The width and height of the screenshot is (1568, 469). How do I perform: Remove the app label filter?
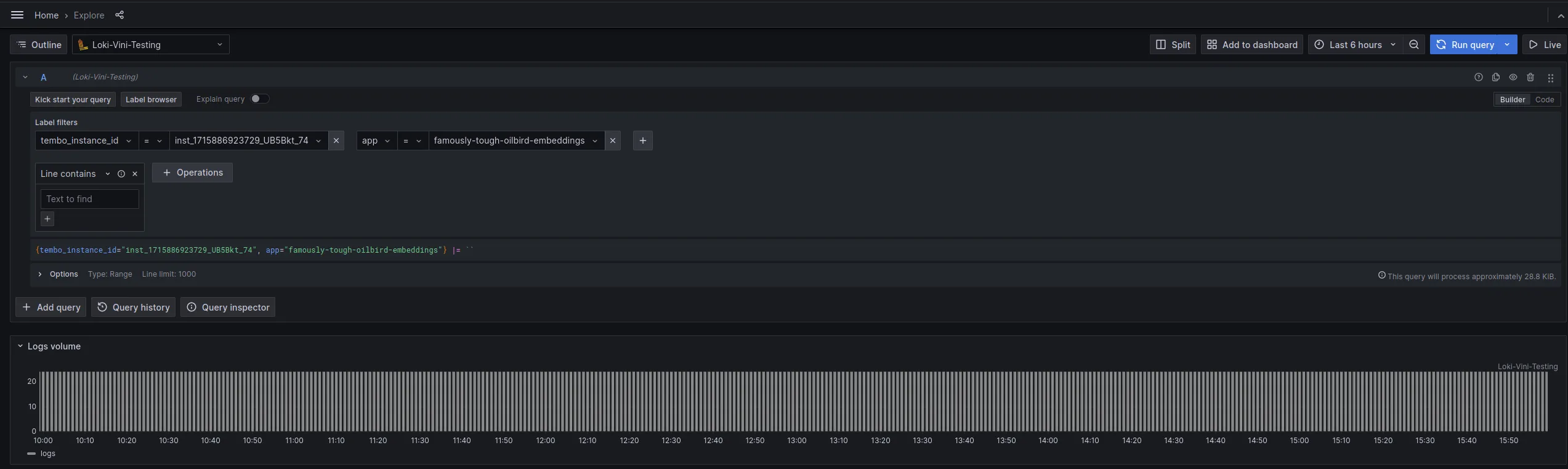coord(613,141)
